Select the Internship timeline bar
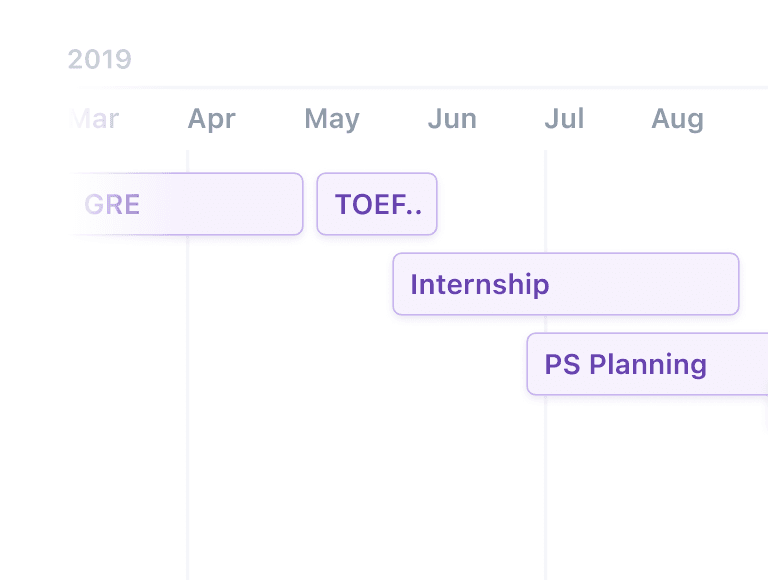Image resolution: width=768 pixels, height=580 pixels. coord(566,284)
